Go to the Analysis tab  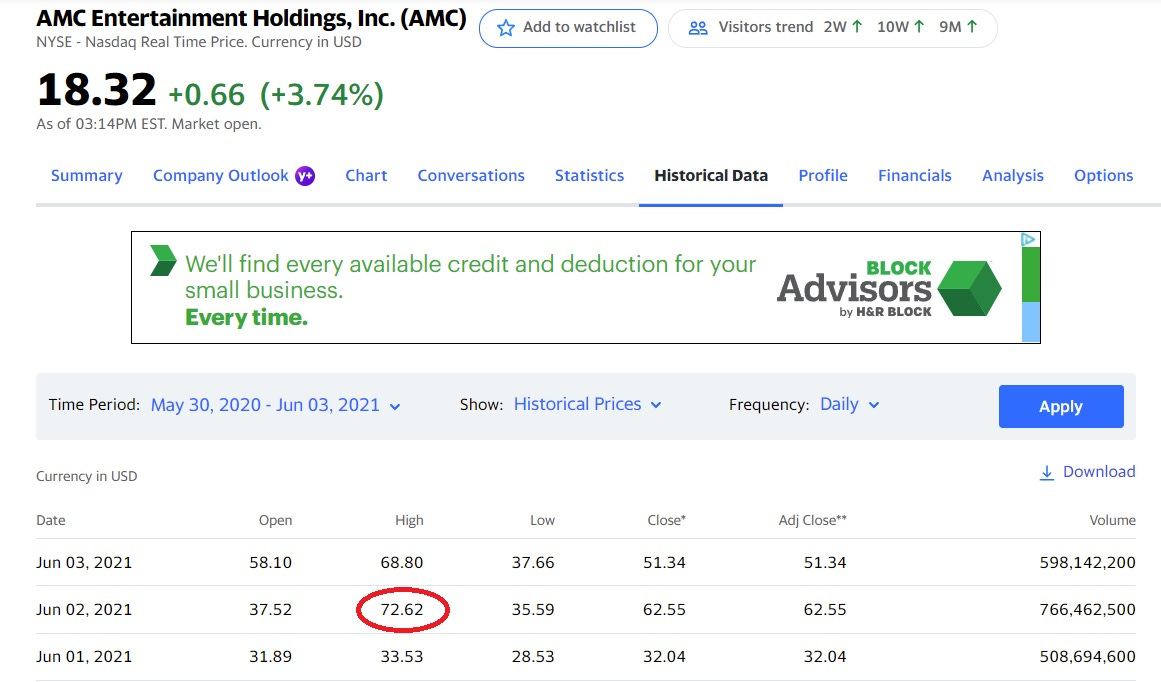coord(1013,175)
